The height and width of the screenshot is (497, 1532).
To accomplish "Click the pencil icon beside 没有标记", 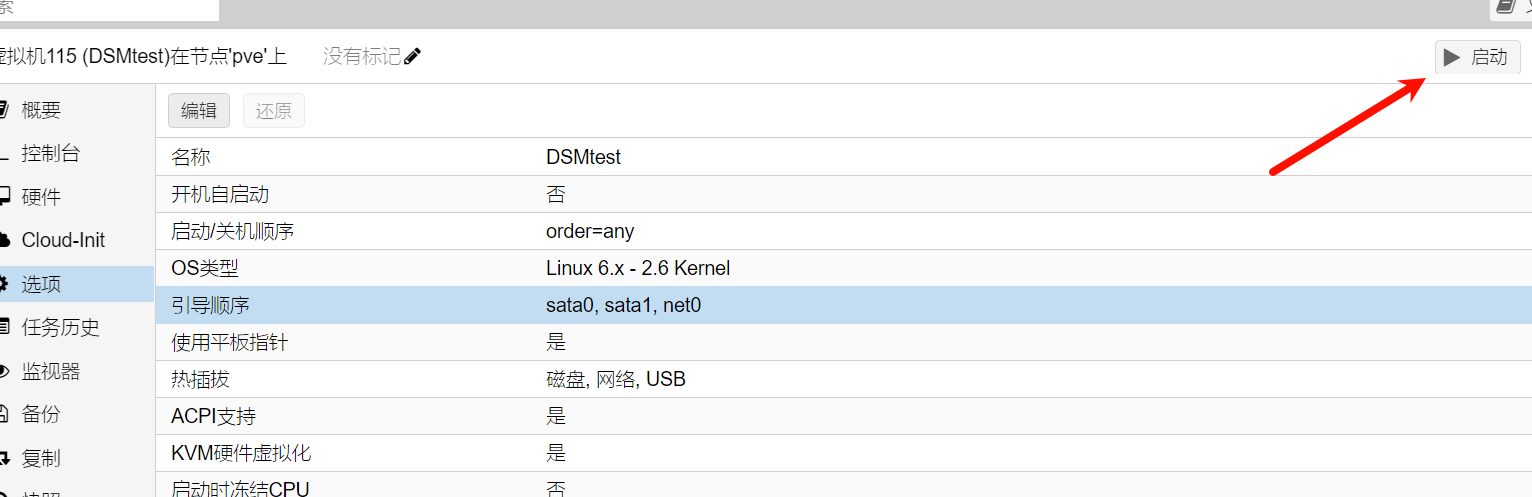I will (x=412, y=56).
